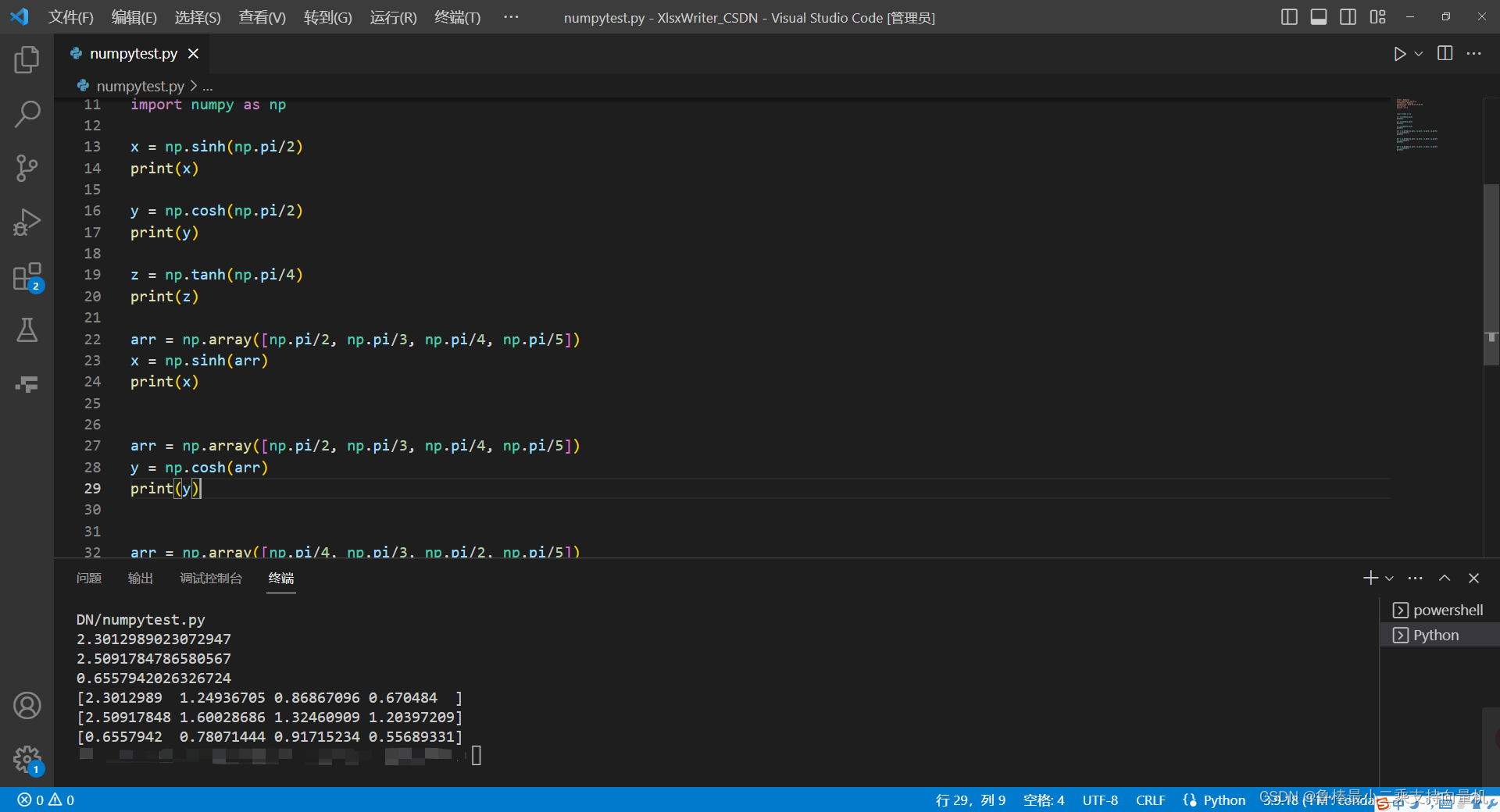Switch to the 调试控制台 panel tab

[x=211, y=578]
